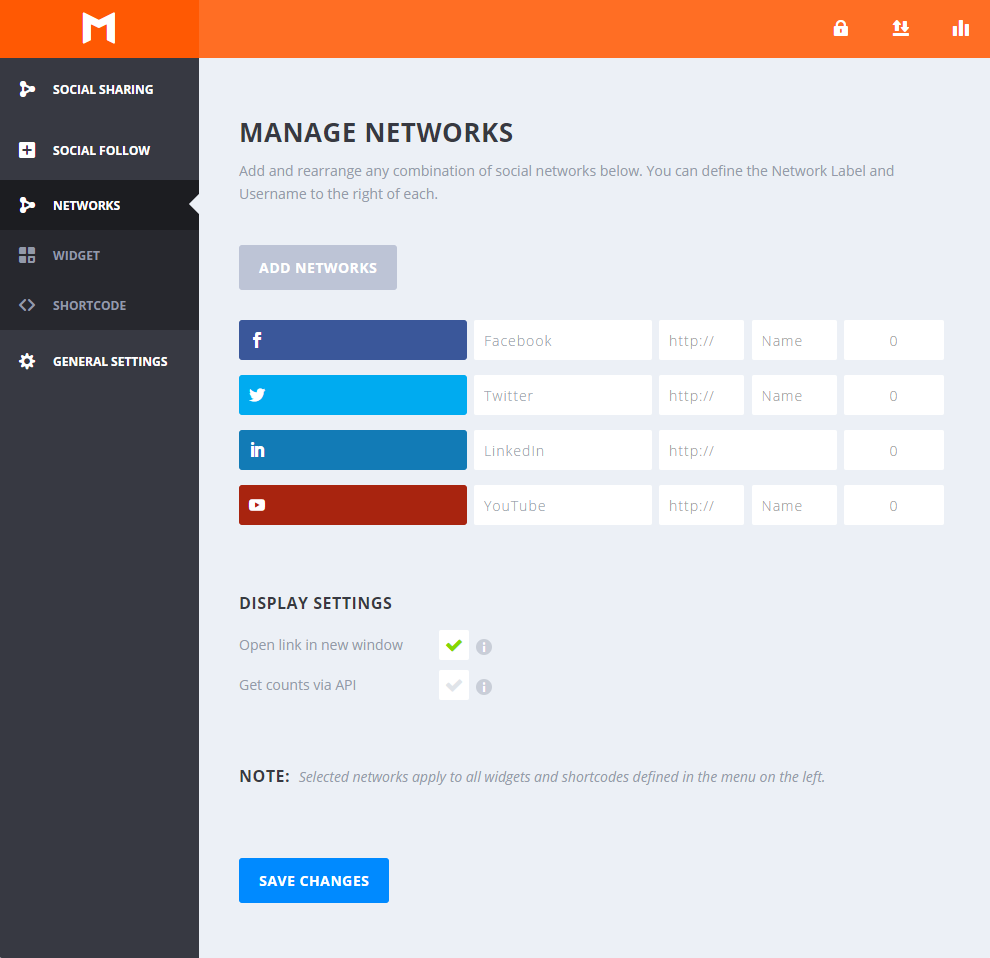Select Shortcode in the sidebar submenu
The image size is (990, 958).
(89, 305)
